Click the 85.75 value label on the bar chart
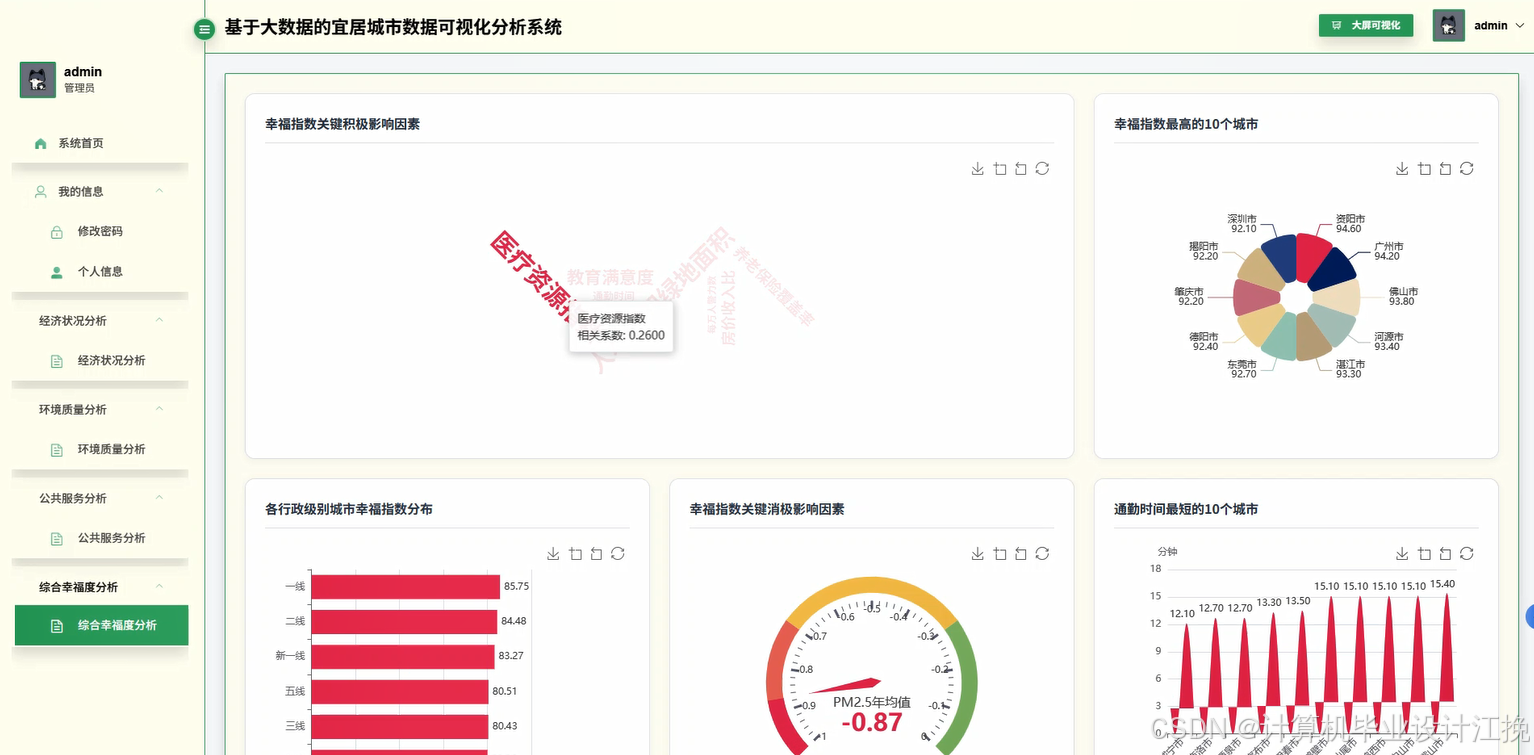Image resolution: width=1534 pixels, height=755 pixels. click(x=517, y=587)
